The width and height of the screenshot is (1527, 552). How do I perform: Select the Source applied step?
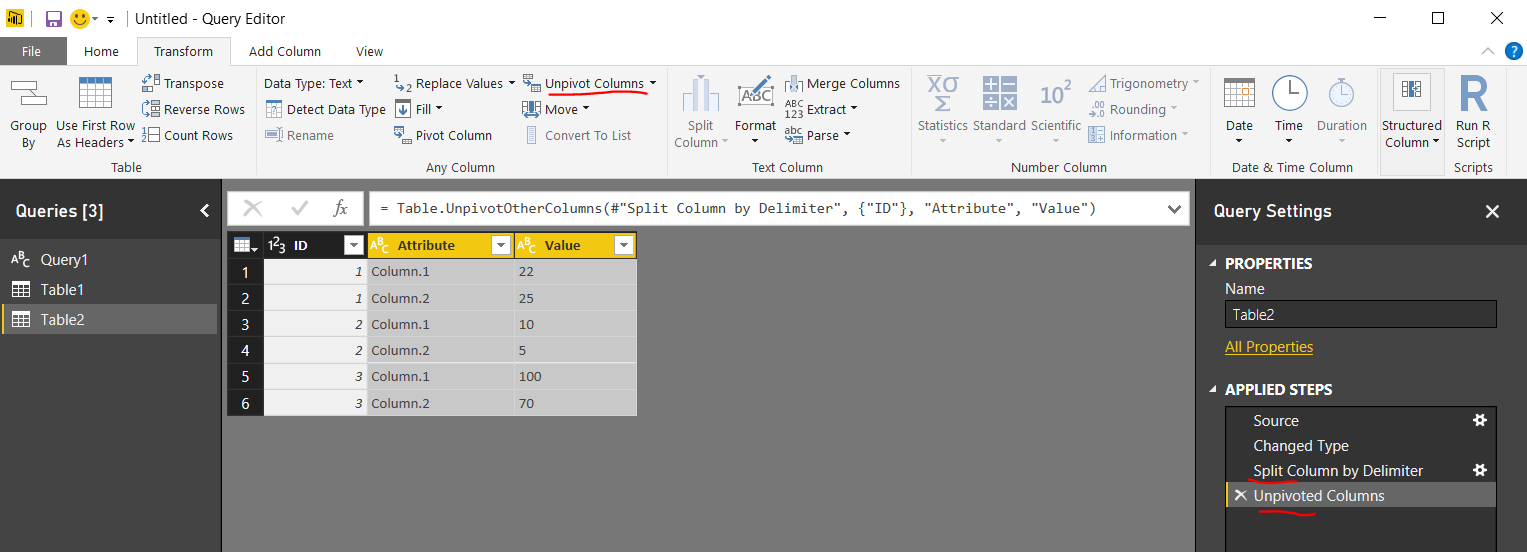pyautogui.click(x=1361, y=420)
